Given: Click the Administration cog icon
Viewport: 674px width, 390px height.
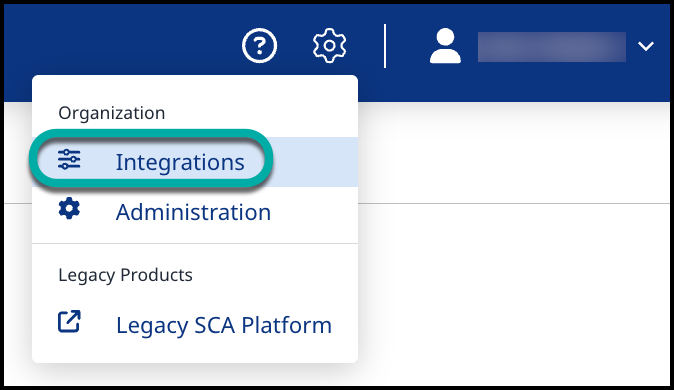Looking at the screenshot, I should click(69, 209).
